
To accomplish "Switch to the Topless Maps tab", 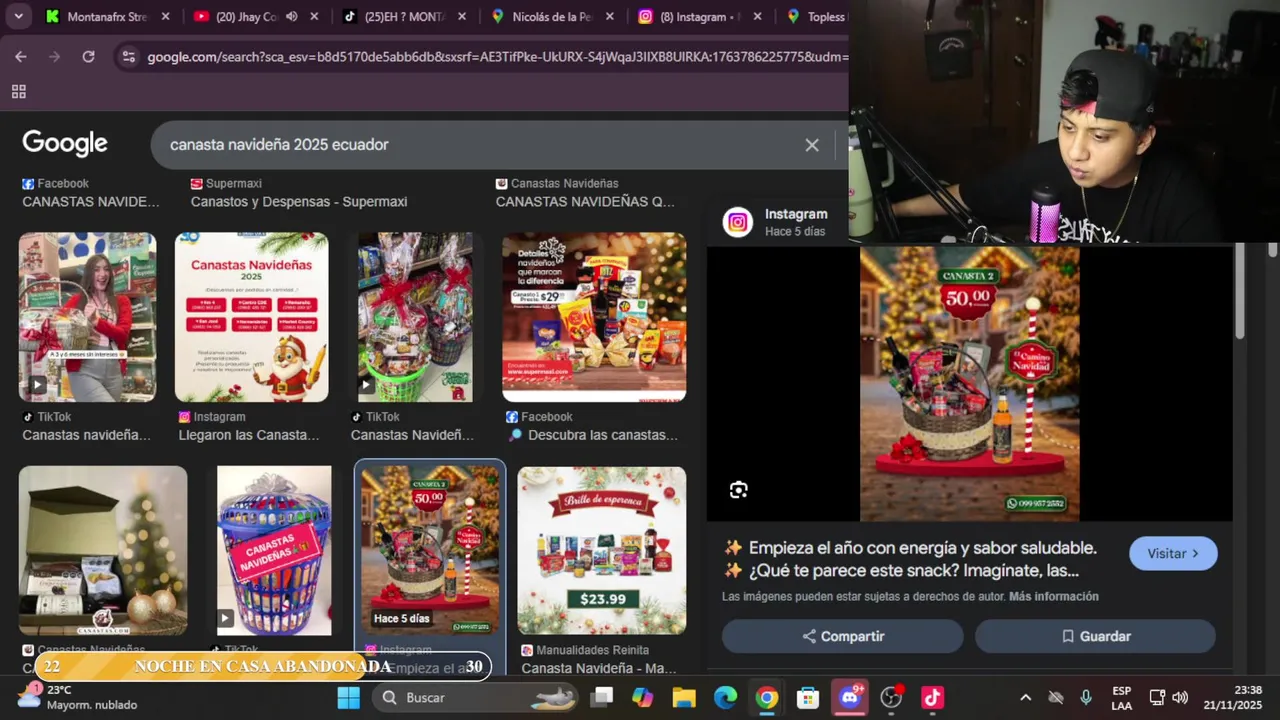I will 814,16.
